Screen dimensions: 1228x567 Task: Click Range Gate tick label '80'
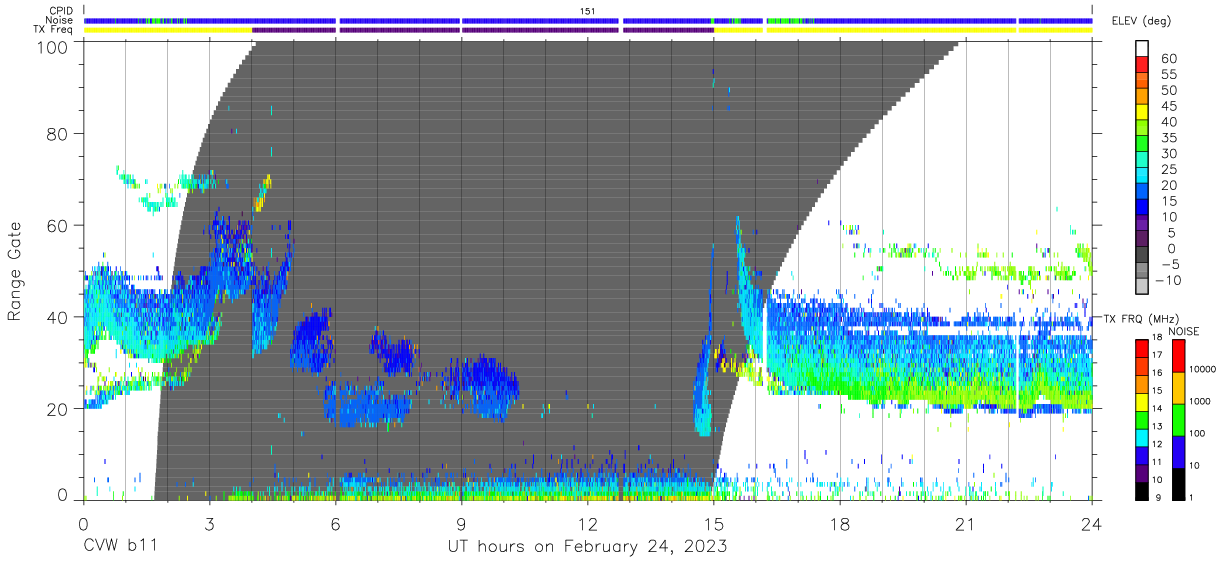click(59, 133)
